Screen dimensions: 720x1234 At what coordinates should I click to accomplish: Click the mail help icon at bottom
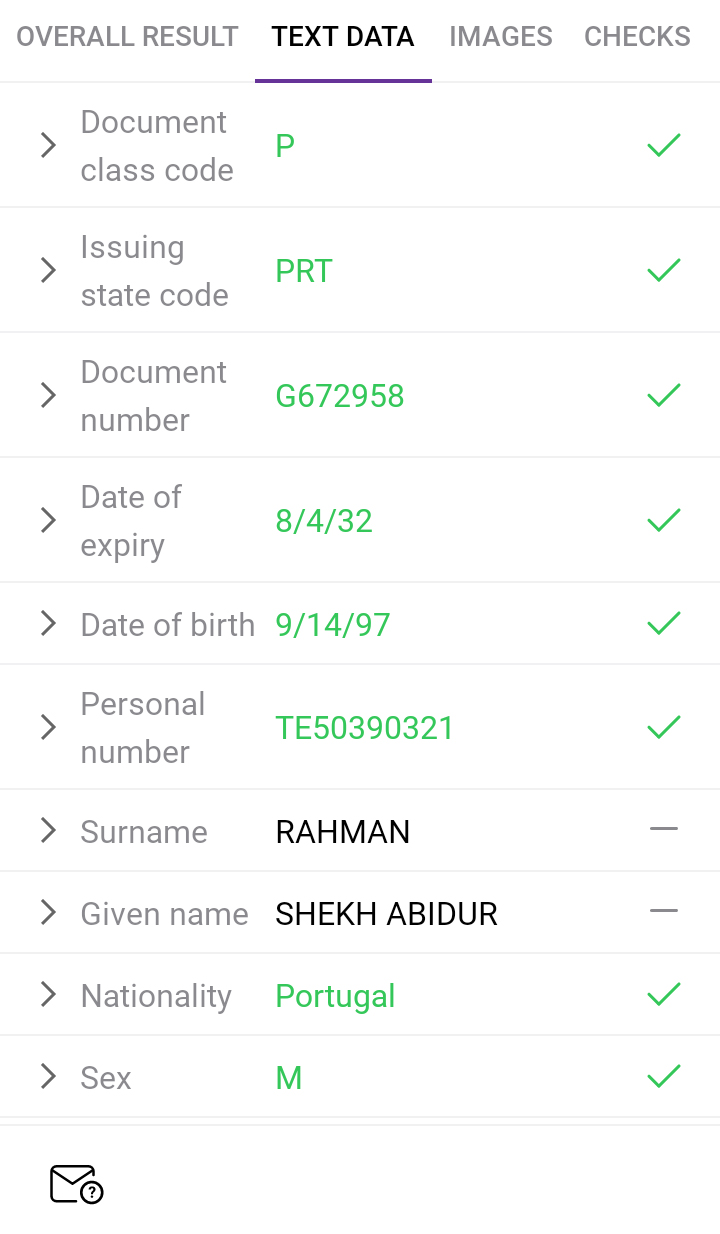(77, 1184)
